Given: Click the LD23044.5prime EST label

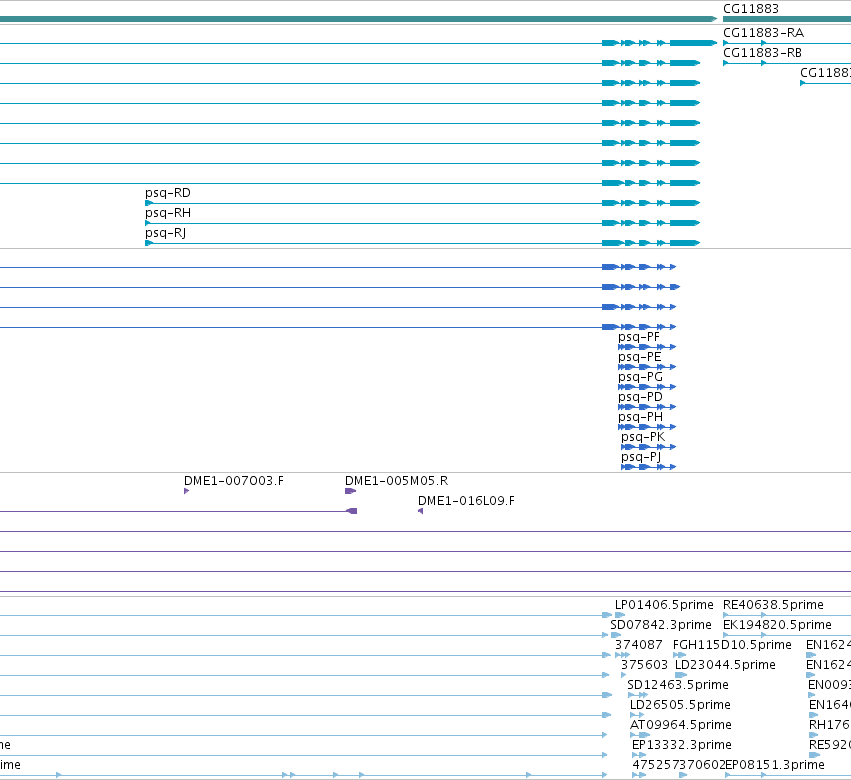Looking at the screenshot, I should [725, 665].
